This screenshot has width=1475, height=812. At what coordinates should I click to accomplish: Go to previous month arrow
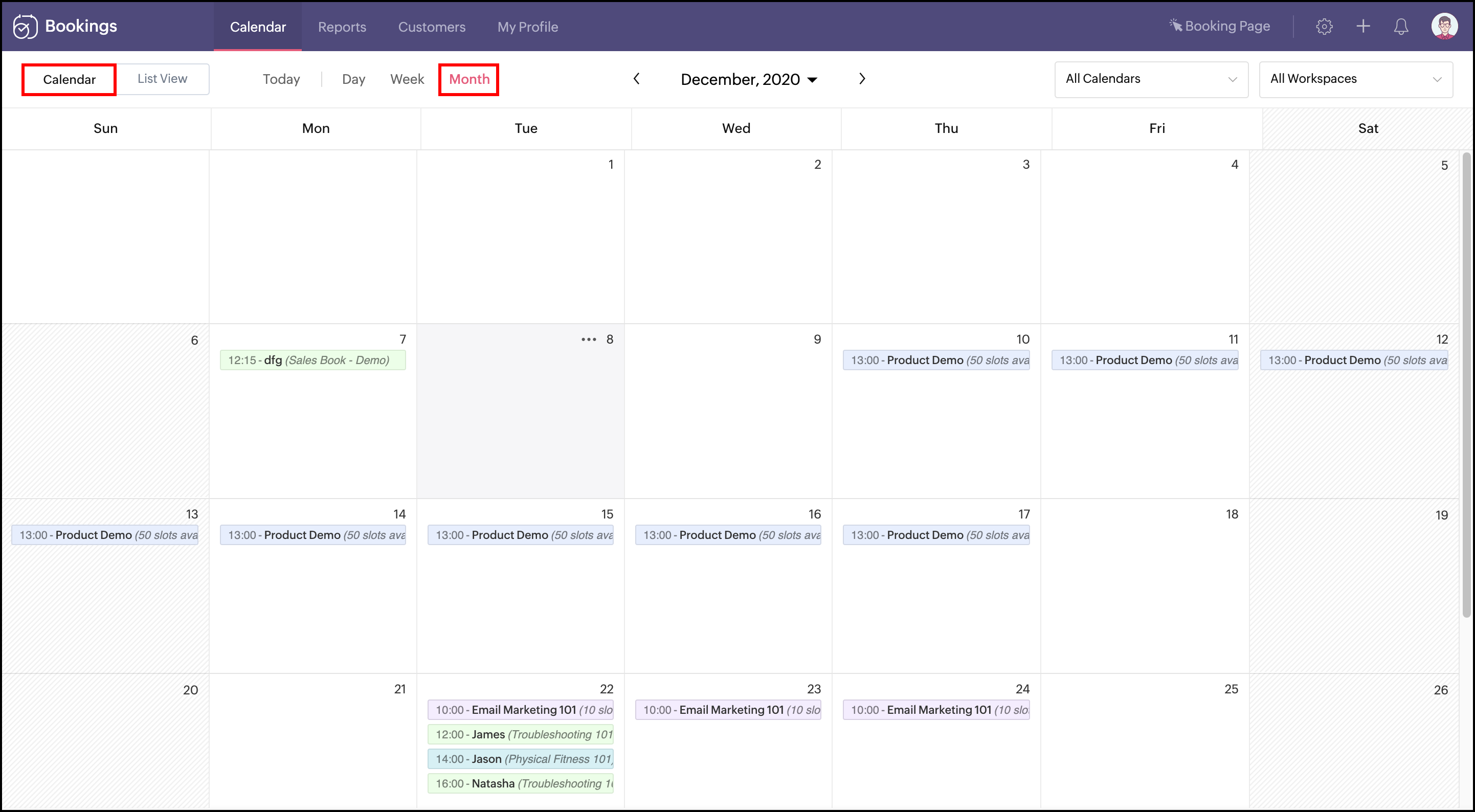[636, 79]
